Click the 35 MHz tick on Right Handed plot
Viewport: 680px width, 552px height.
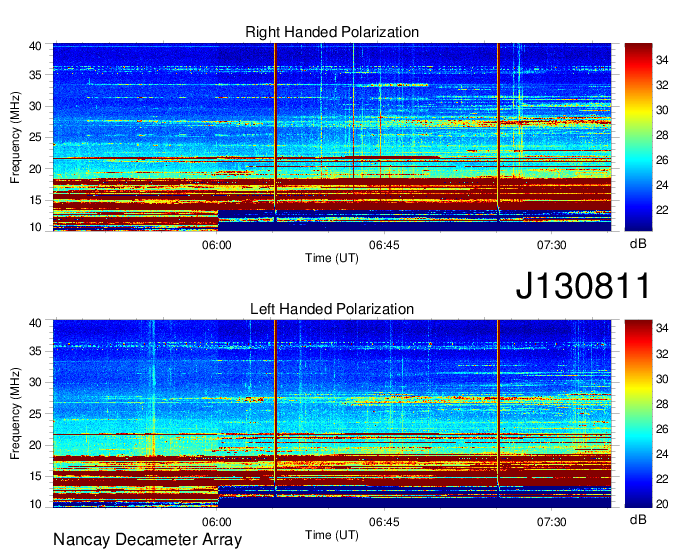[x=35, y=75]
